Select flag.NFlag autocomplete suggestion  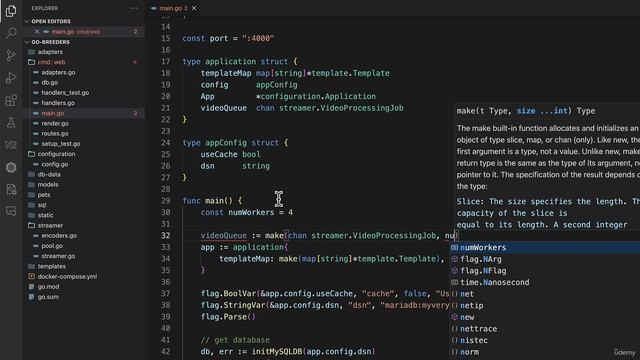[x=545, y=271]
